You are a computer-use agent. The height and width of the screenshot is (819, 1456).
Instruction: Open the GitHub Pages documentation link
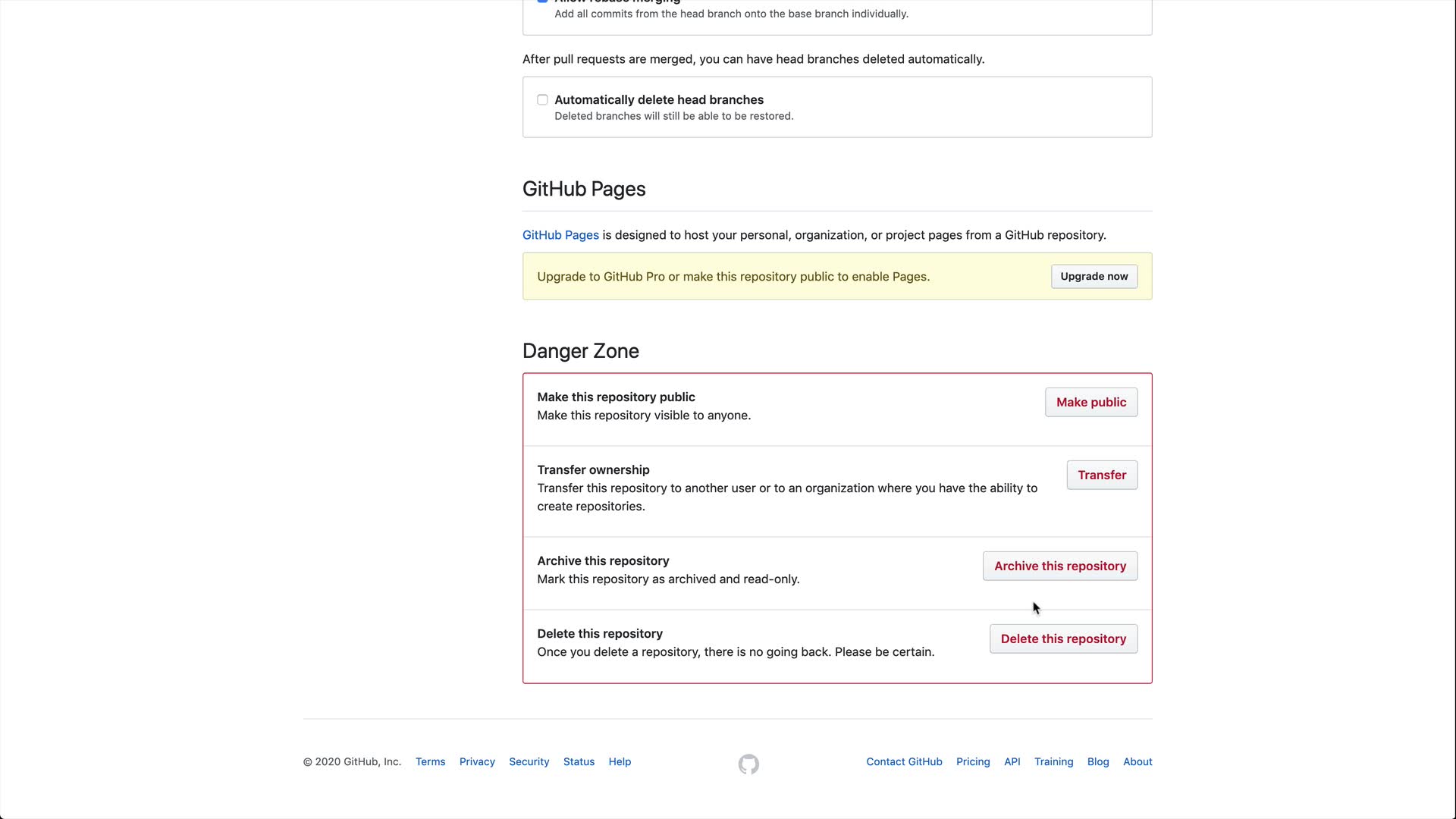560,235
